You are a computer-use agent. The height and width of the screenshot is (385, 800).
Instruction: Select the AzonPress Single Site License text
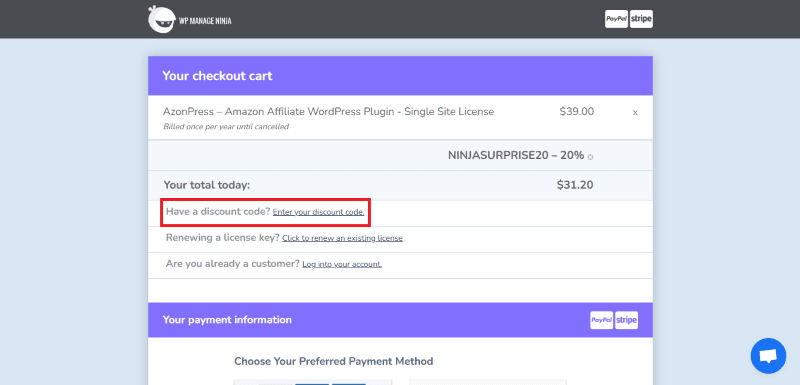pyautogui.click(x=329, y=111)
